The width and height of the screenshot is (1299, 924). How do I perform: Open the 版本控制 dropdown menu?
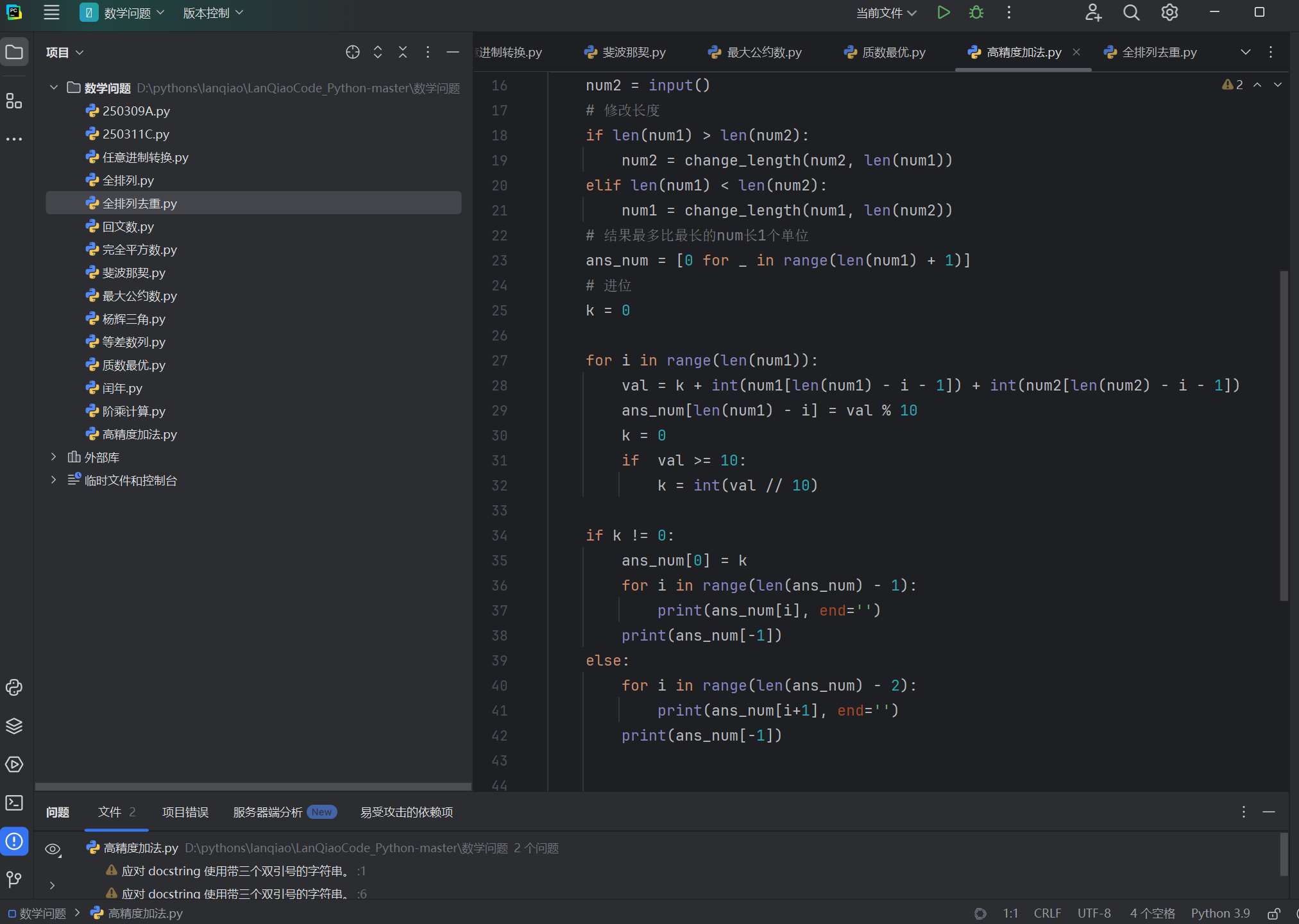[x=213, y=13]
